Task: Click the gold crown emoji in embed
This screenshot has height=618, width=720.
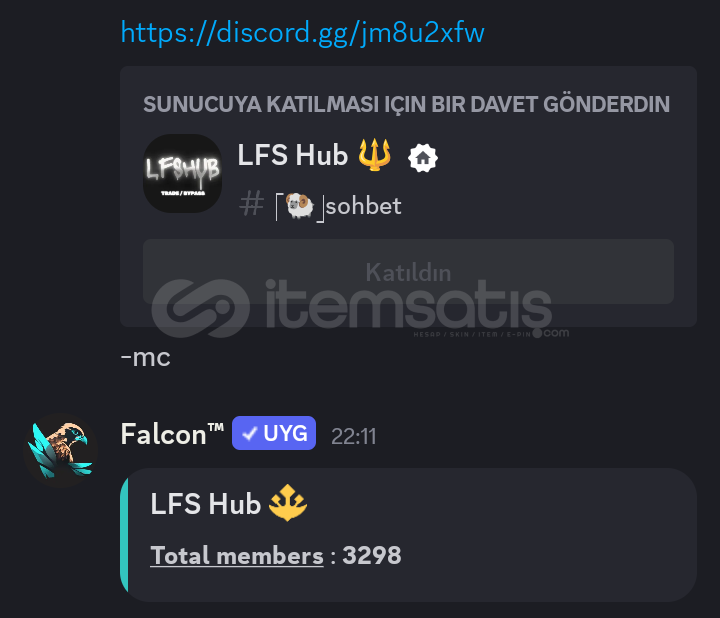Action: [x=288, y=503]
